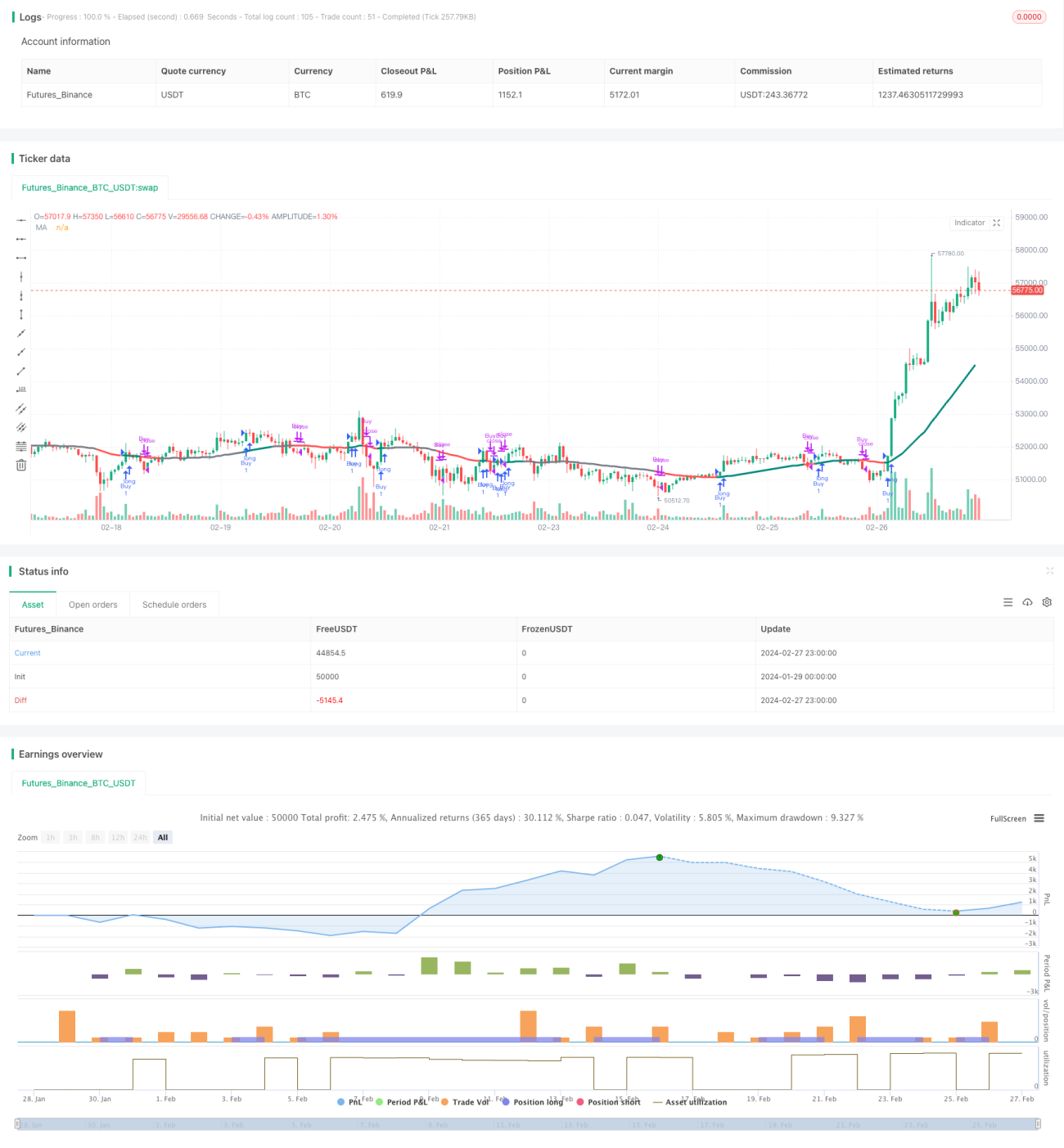Click the Commission cell USDT:243.36772
The height and width of the screenshot is (1148, 1064).
tap(773, 95)
